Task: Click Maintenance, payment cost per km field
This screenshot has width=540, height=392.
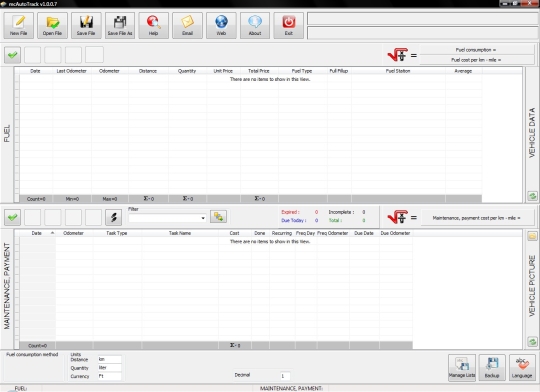Action: (x=477, y=218)
